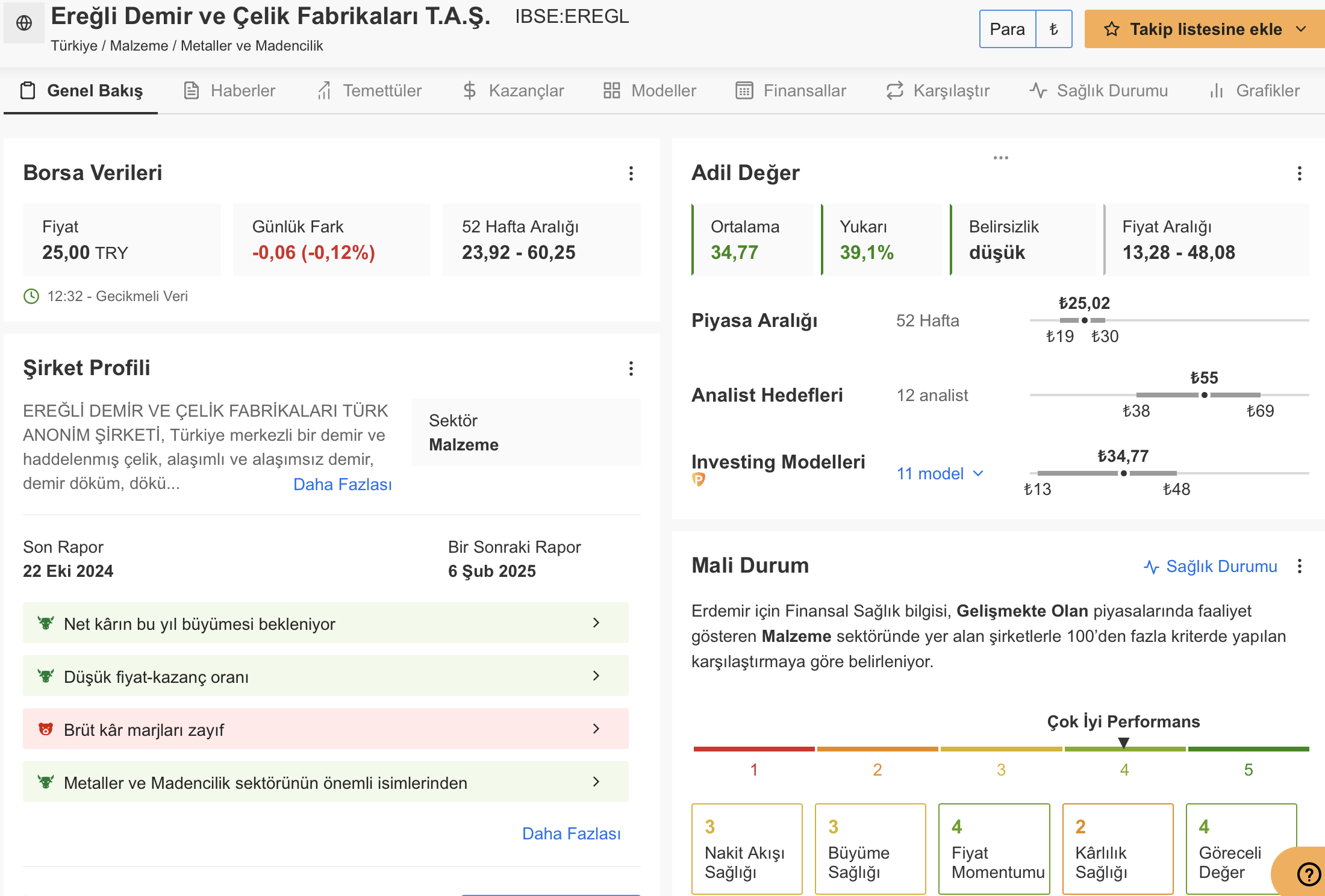Switch to the Temettüler tab
1325x896 pixels.
[370, 91]
